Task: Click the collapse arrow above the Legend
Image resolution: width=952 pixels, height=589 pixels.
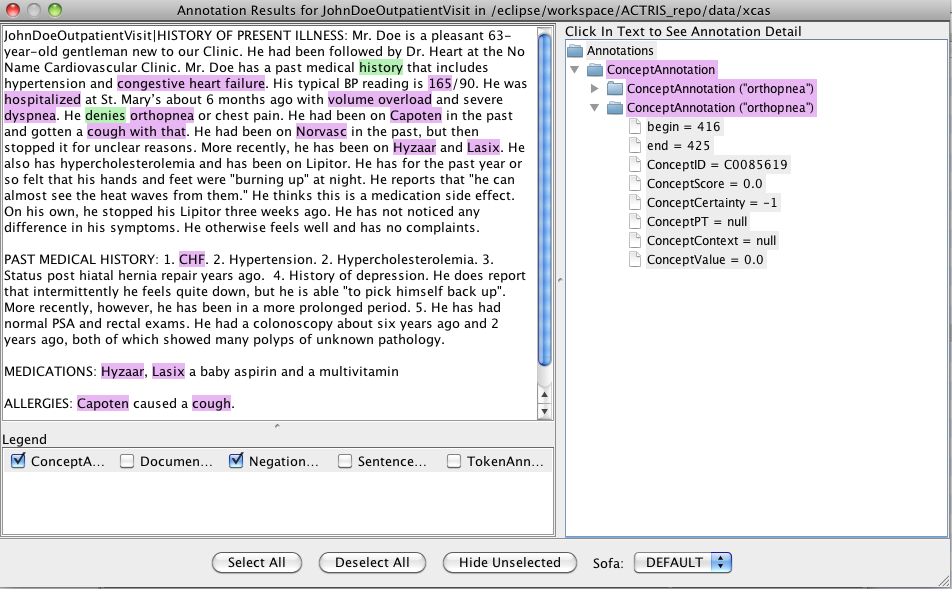Action: [277, 426]
